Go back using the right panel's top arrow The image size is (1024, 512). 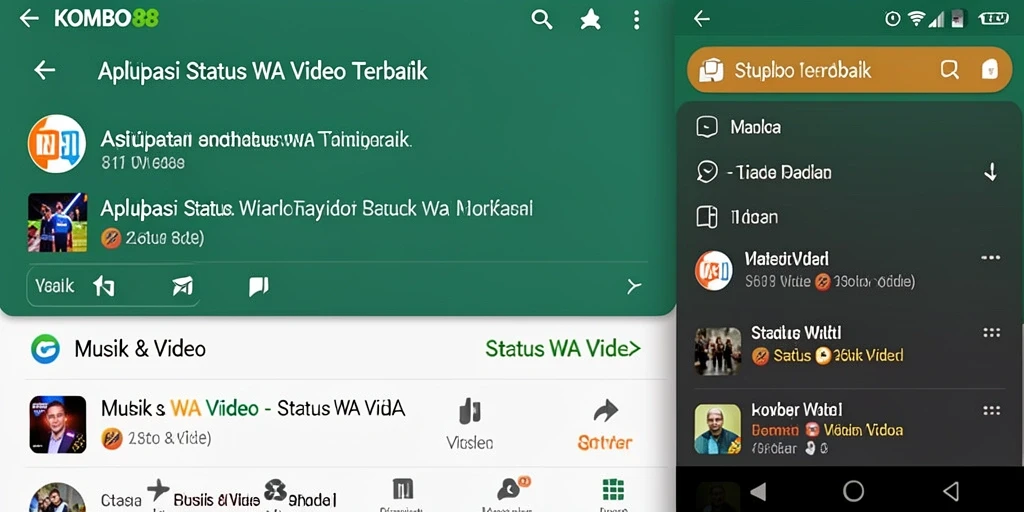click(x=702, y=19)
